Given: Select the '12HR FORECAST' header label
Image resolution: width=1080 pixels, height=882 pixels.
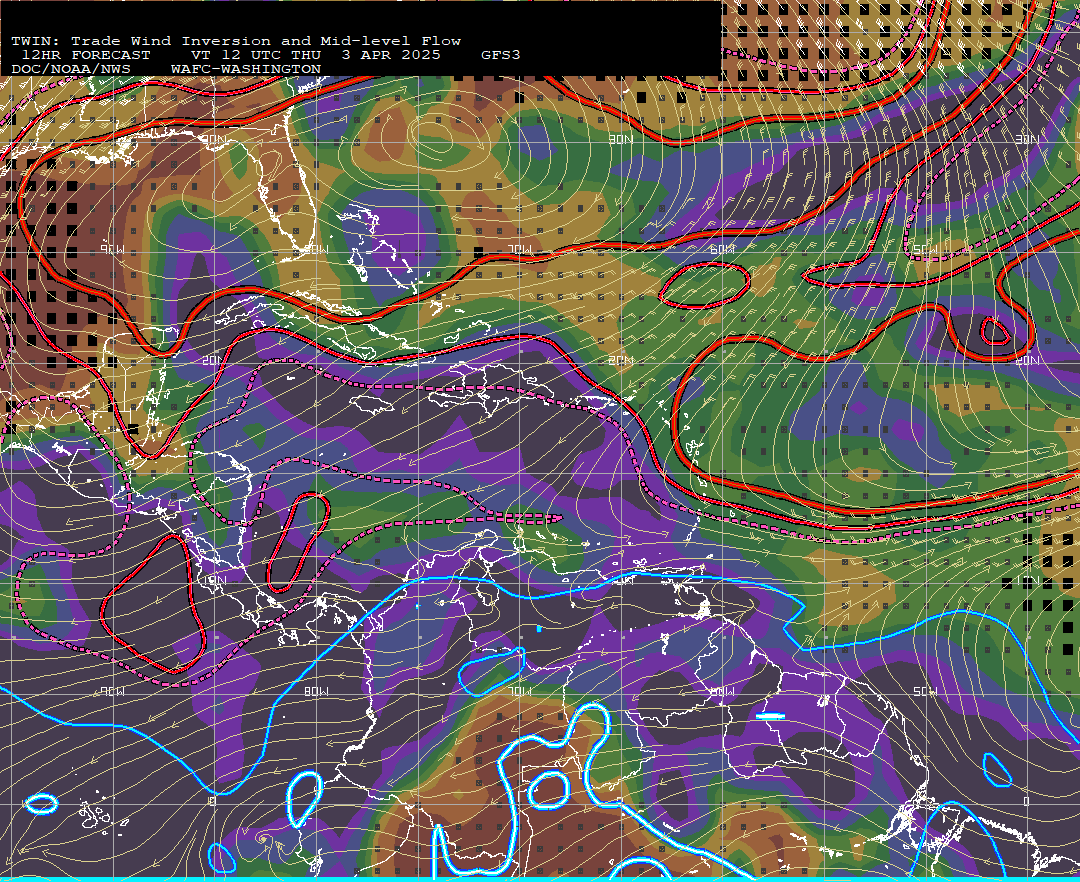Looking at the screenshot, I should point(86,55).
